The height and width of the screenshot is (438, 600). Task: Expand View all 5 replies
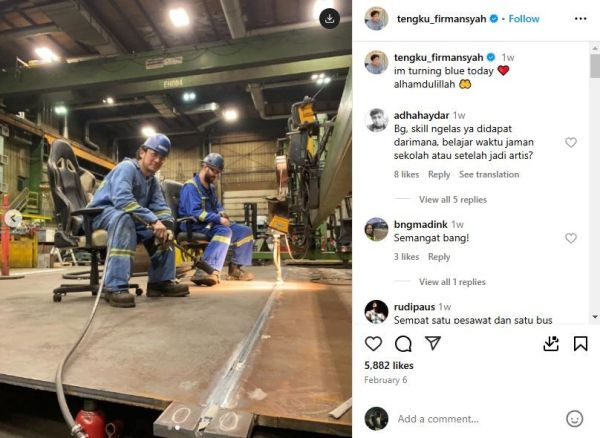[x=453, y=199]
